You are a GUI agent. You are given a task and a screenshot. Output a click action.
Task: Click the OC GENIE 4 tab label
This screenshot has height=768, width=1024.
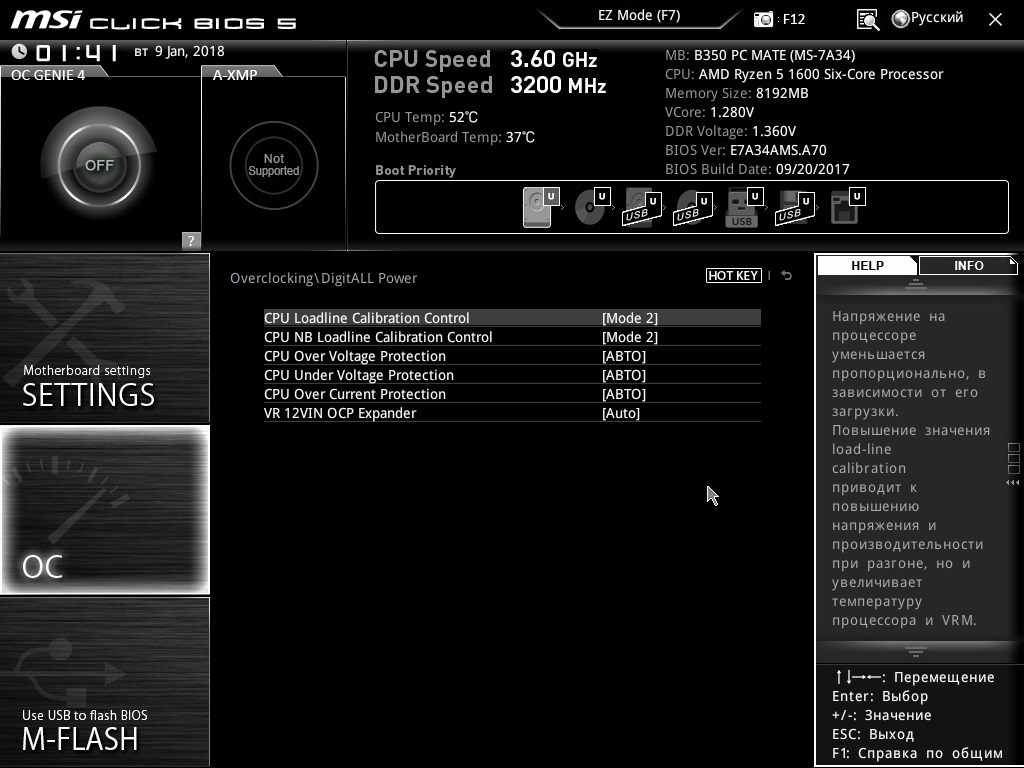(x=48, y=75)
